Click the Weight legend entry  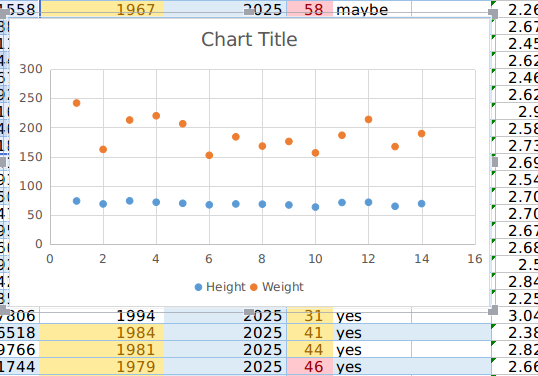pos(277,287)
